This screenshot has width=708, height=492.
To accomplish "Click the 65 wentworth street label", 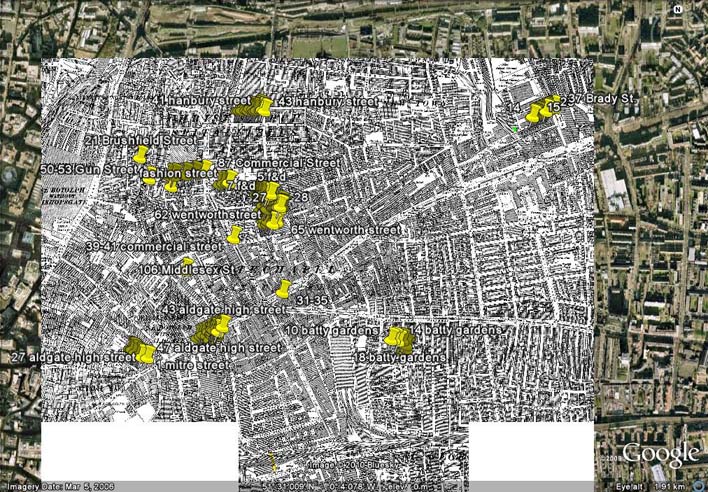I will coord(346,230).
